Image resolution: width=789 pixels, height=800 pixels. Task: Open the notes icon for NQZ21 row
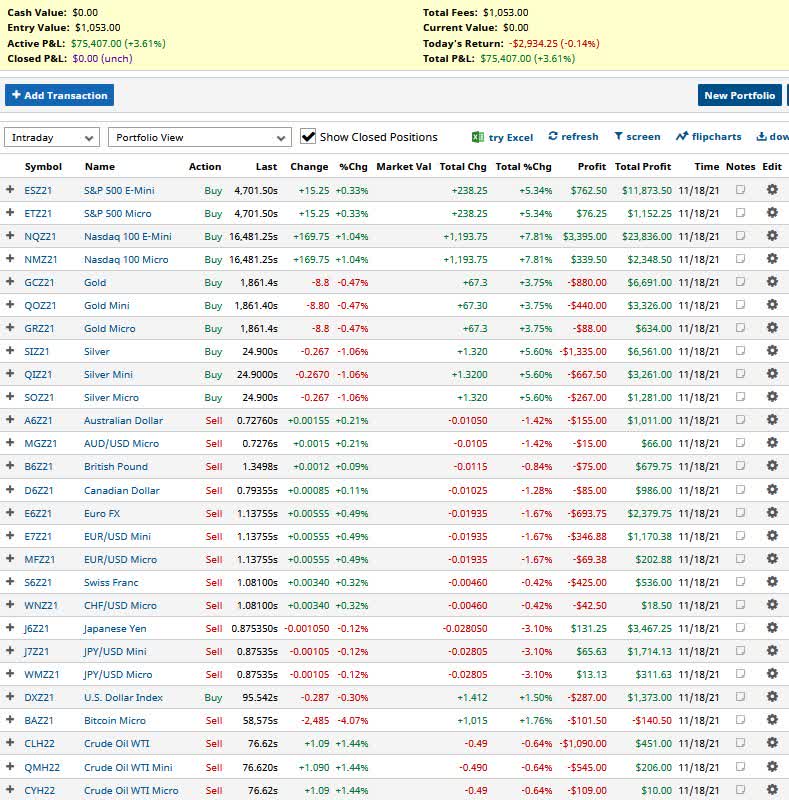click(740, 237)
